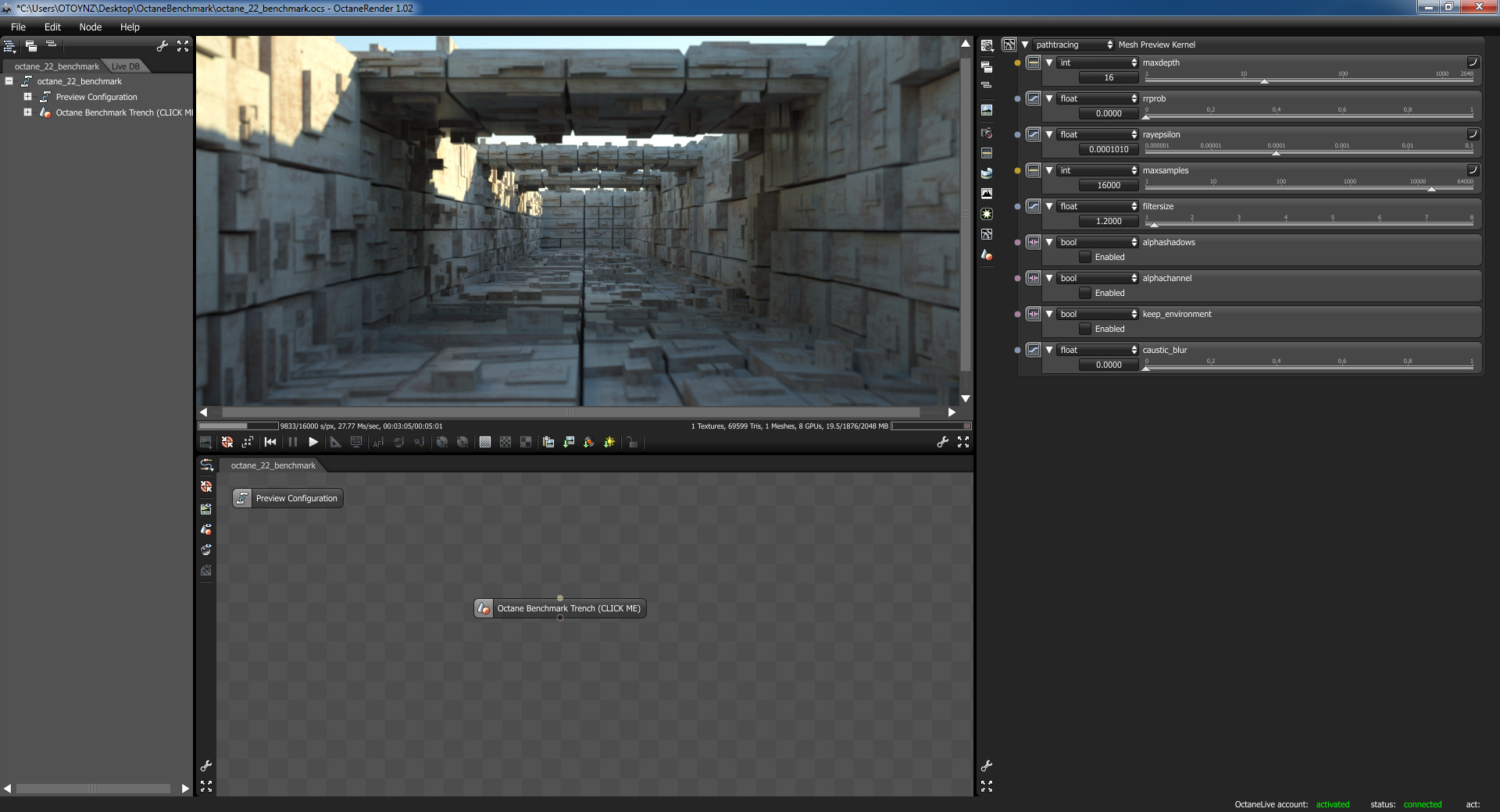
Task: Switch to the Live DB tab
Action: pyautogui.click(x=126, y=66)
